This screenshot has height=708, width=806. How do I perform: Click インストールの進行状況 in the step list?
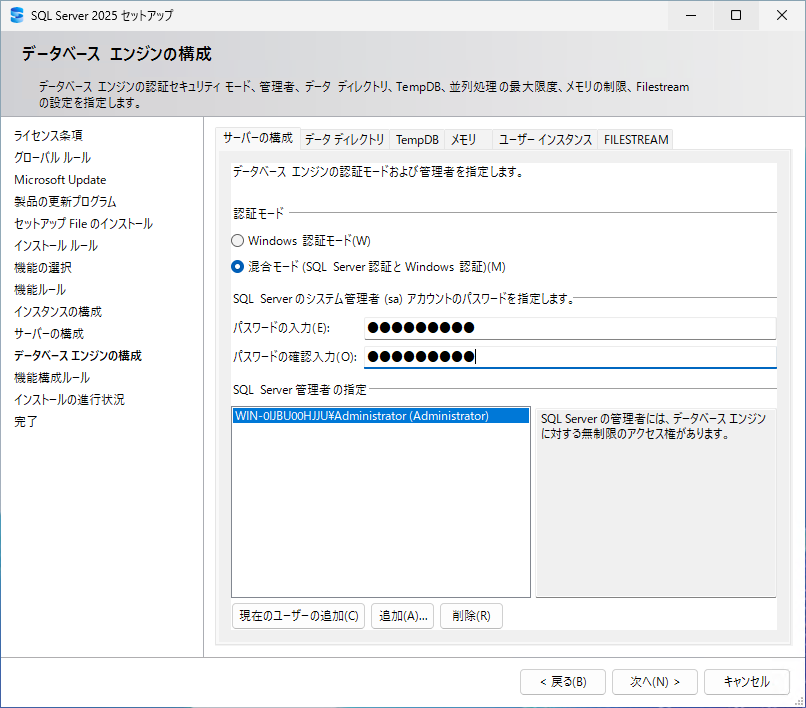tap(69, 400)
